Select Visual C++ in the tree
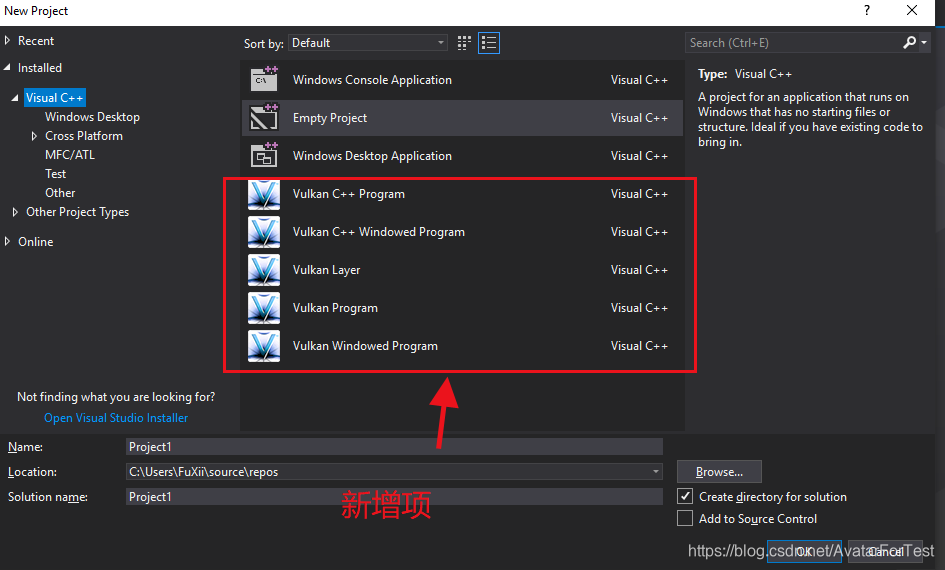Viewport: 945px width, 570px height. point(54,98)
